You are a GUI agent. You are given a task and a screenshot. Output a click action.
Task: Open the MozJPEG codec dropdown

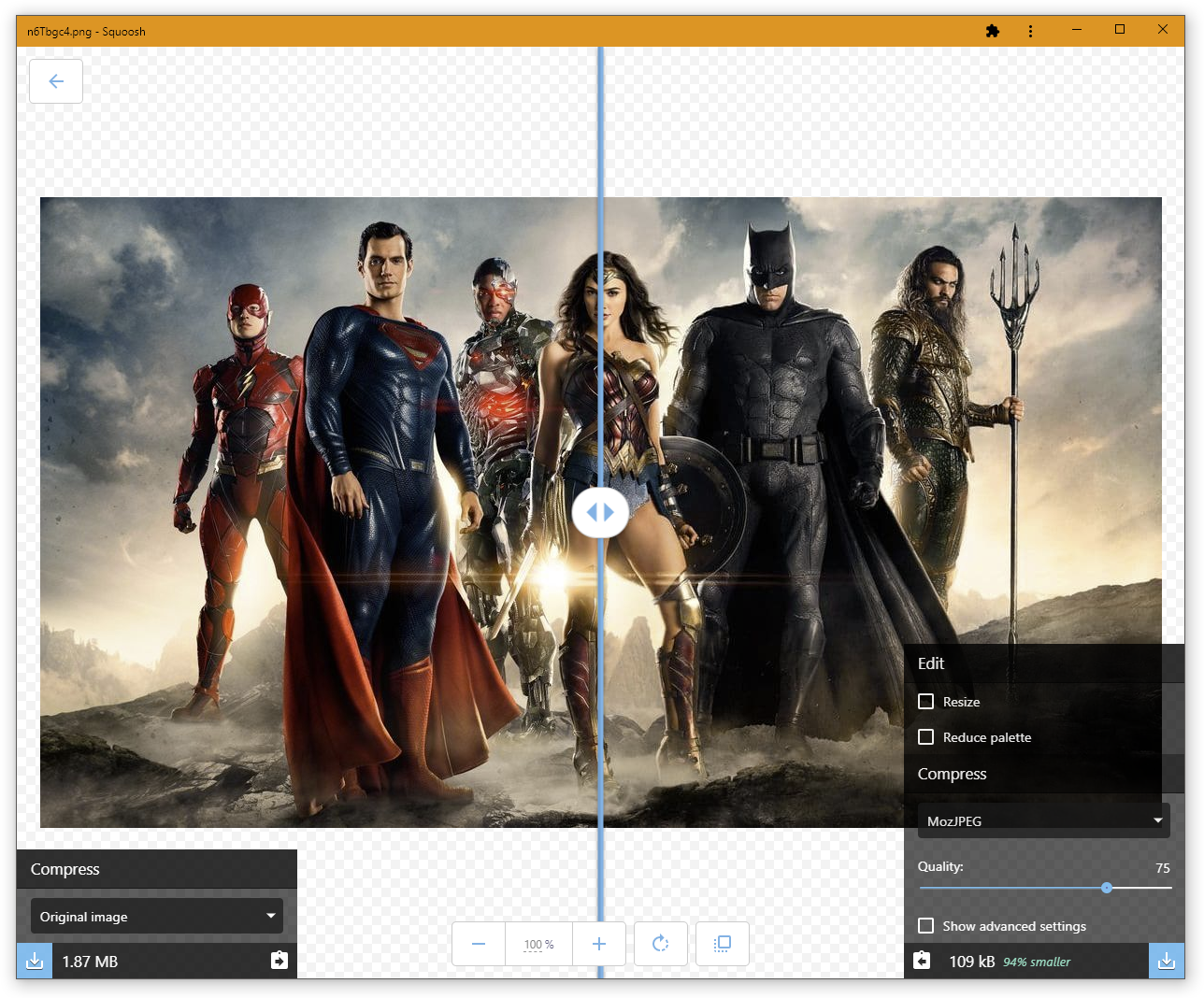(1043, 820)
